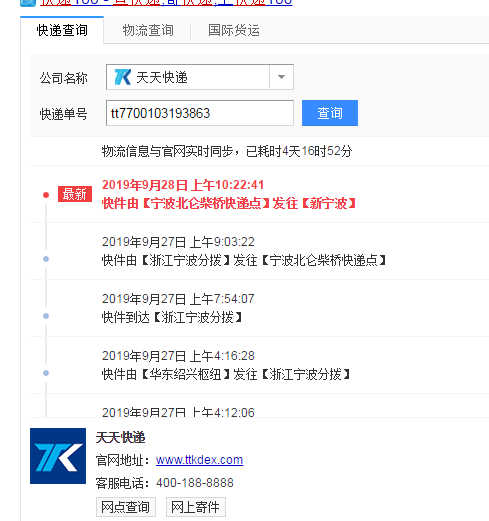Click timeline dot for 7:54:07 entry
The height and width of the screenshot is (521, 489).
pyautogui.click(x=46, y=316)
